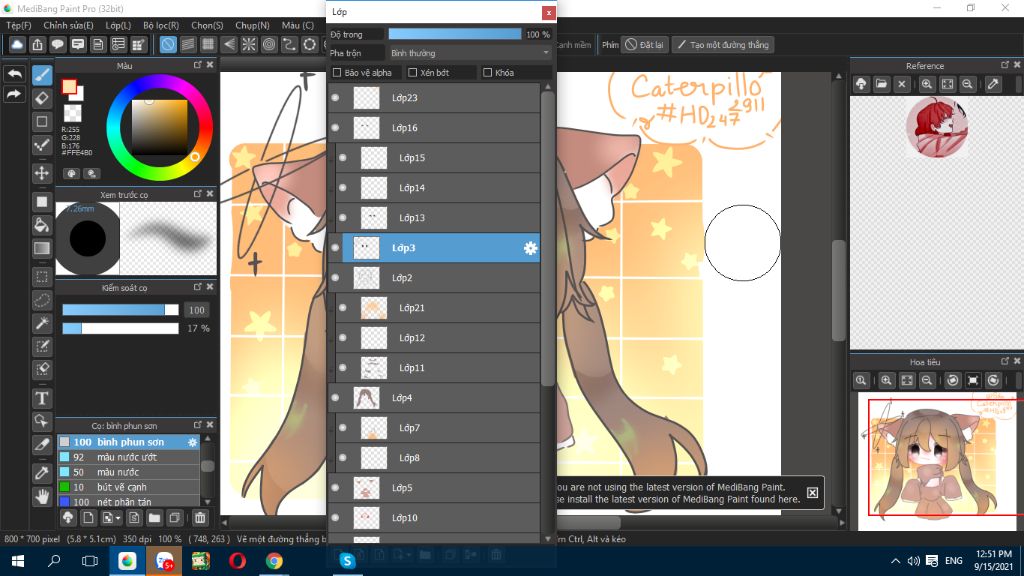The width and height of the screenshot is (1024, 576).
Task: Toggle the Bảo vệ alpha checkbox
Action: coord(337,72)
